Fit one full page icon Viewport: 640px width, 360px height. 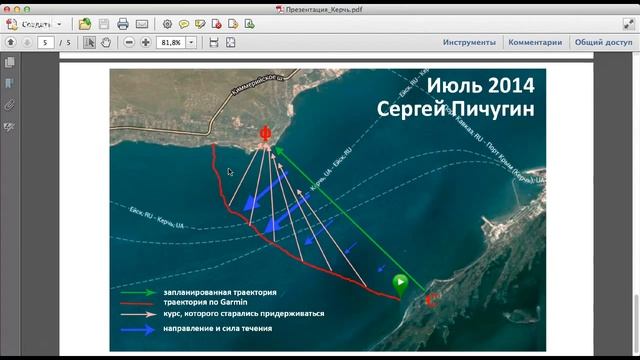[x=231, y=42]
